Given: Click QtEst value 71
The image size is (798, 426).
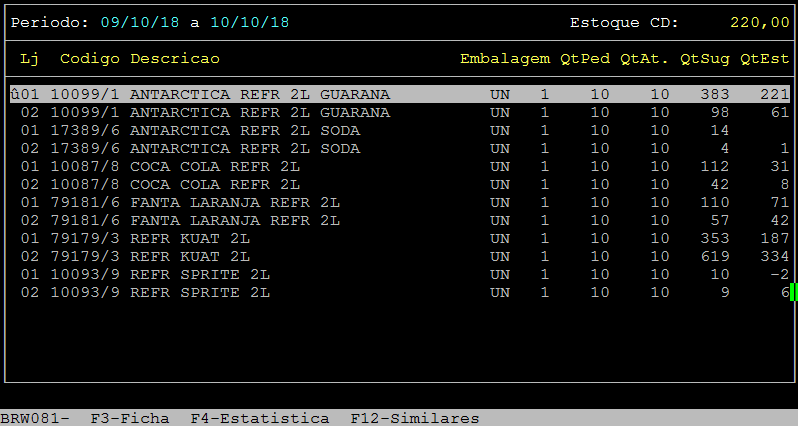Looking at the screenshot, I should 780,203.
